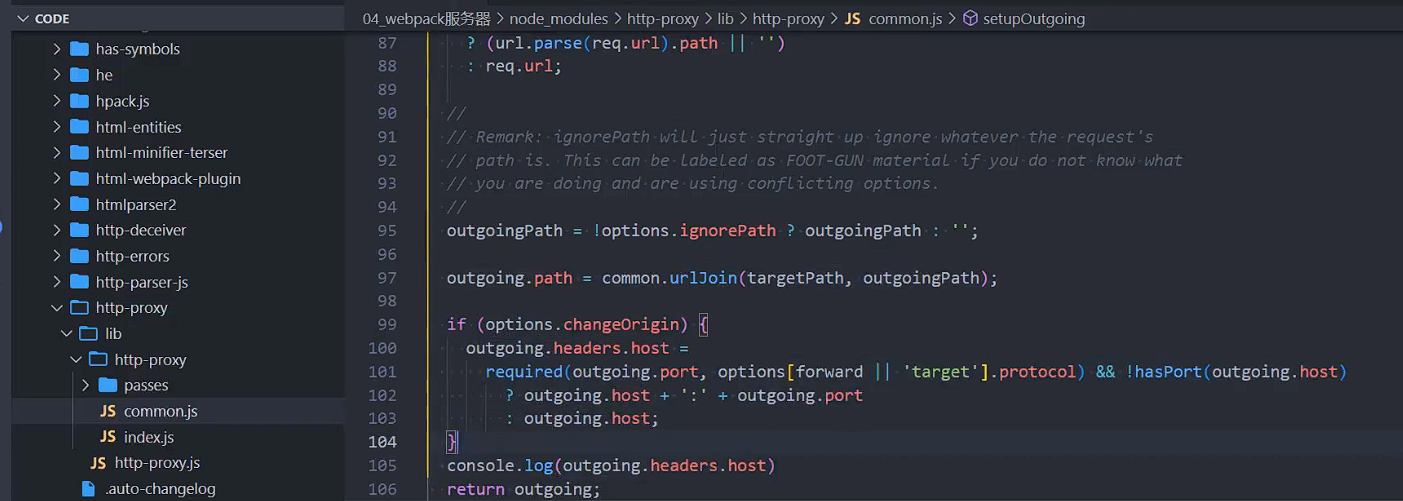
Task: Click the hpack.js folder icon
Action: click(x=80, y=101)
